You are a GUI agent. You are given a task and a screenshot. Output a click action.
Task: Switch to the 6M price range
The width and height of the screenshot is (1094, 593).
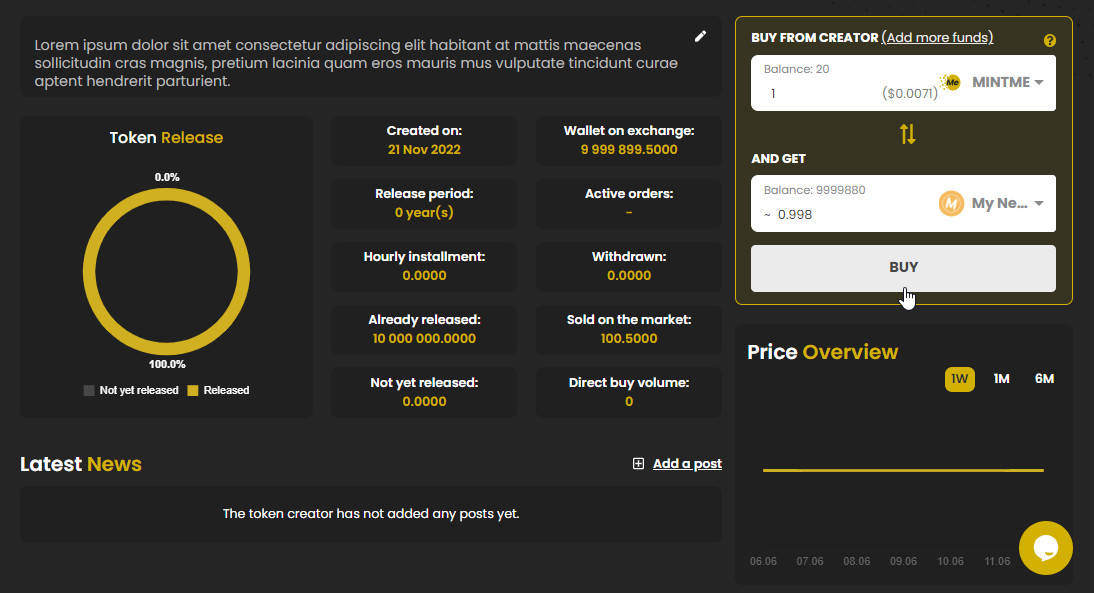click(1044, 379)
